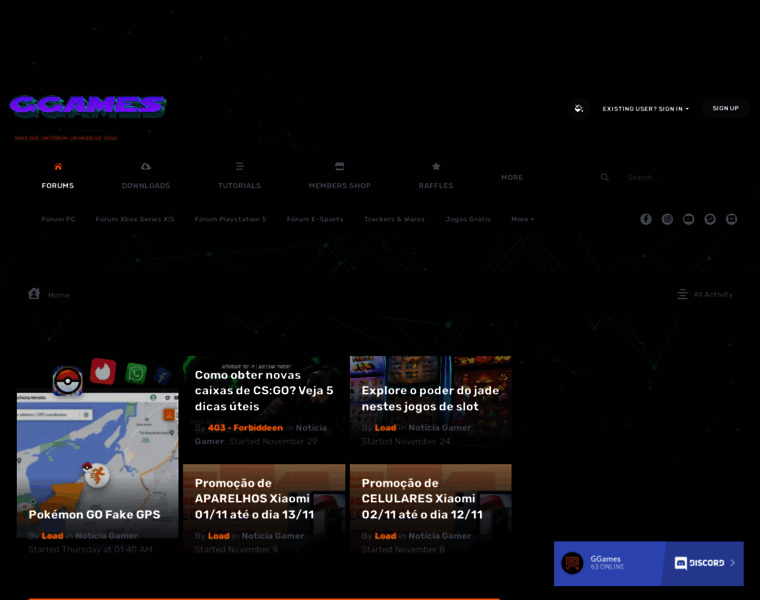Click the GGames logo
760x600 pixels.
coord(88,106)
